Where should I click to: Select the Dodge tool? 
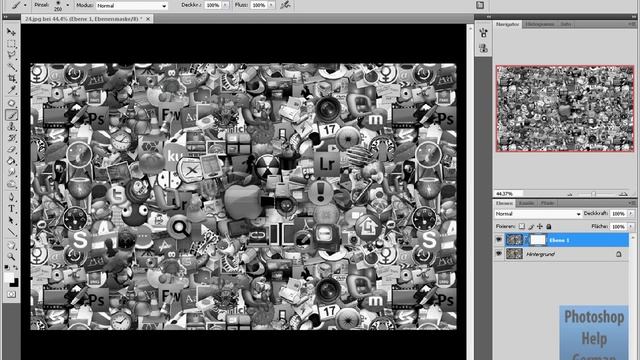[x=11, y=184]
